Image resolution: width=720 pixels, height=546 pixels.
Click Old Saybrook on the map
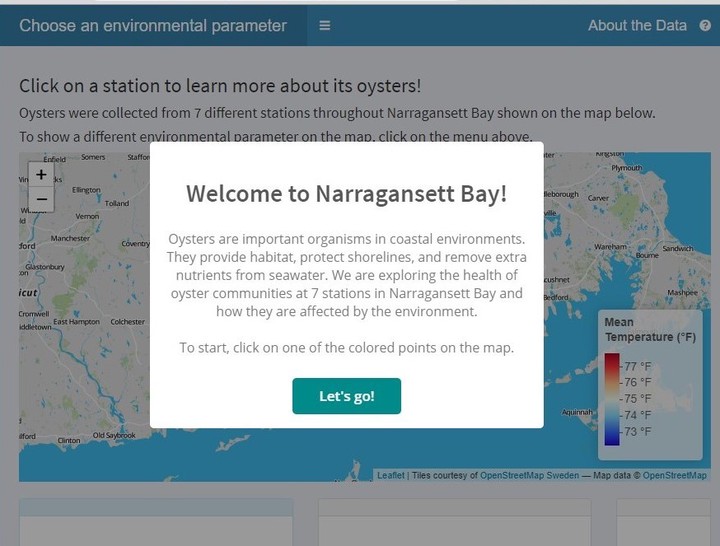coord(113,435)
